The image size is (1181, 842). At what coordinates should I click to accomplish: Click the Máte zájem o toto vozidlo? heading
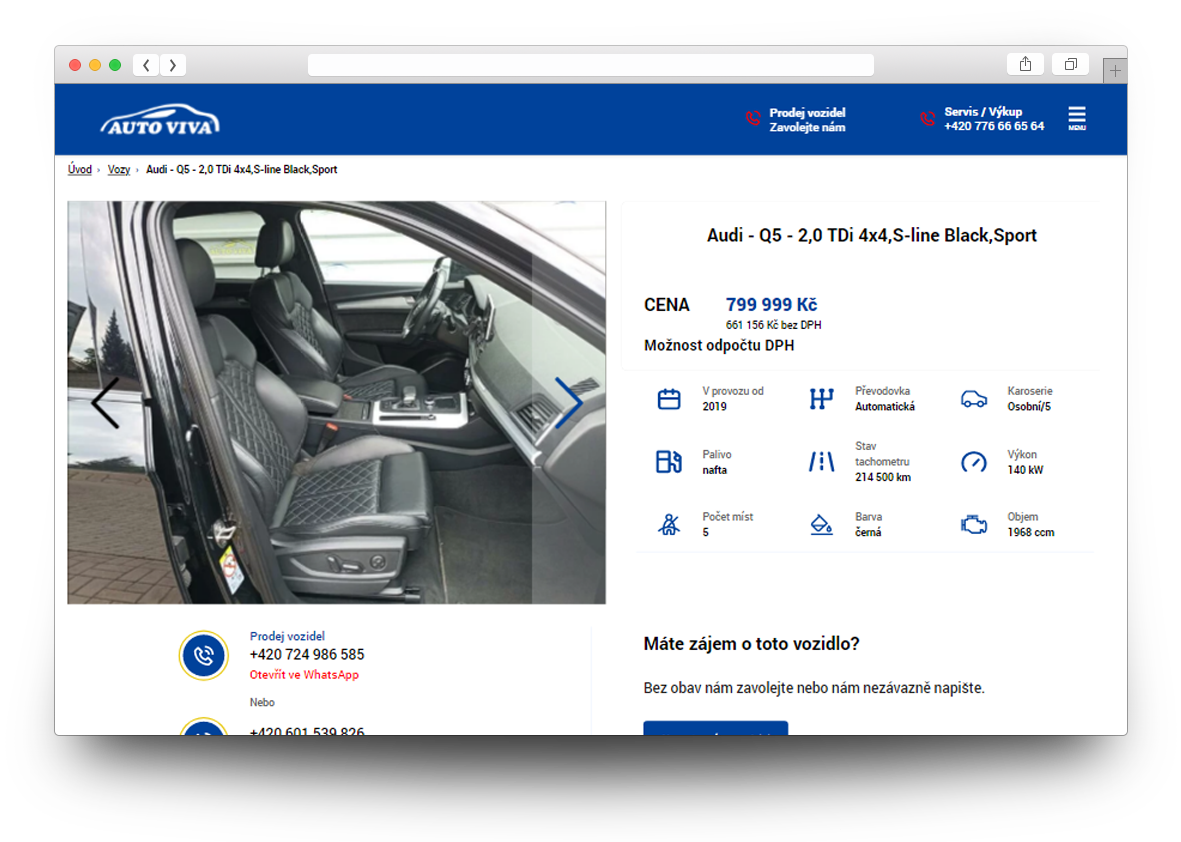751,644
